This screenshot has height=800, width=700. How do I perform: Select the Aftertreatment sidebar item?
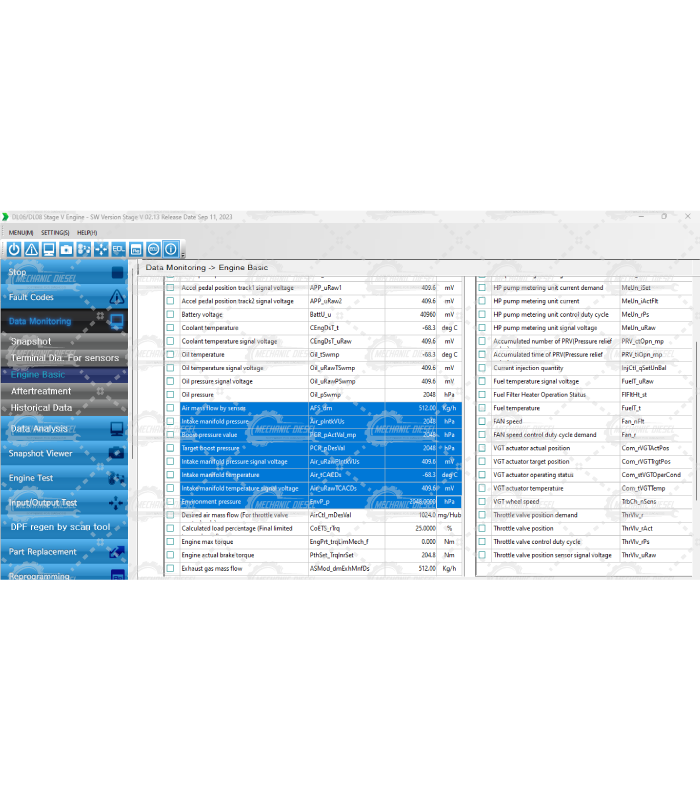42,392
